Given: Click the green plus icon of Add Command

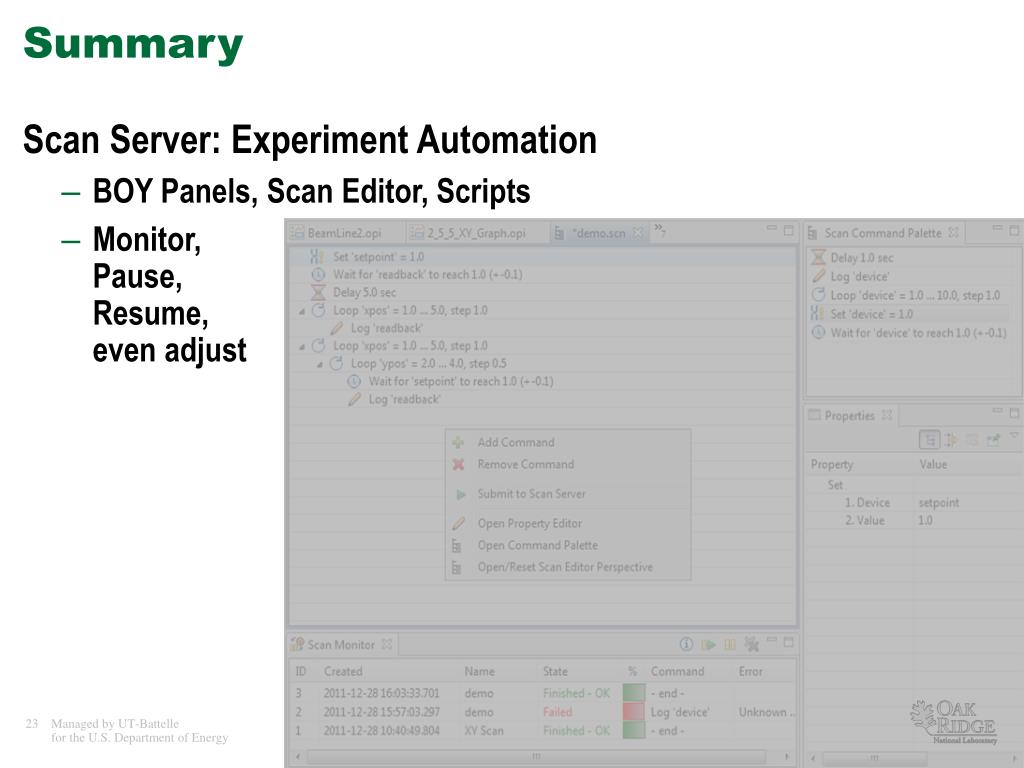Looking at the screenshot, I should [458, 442].
